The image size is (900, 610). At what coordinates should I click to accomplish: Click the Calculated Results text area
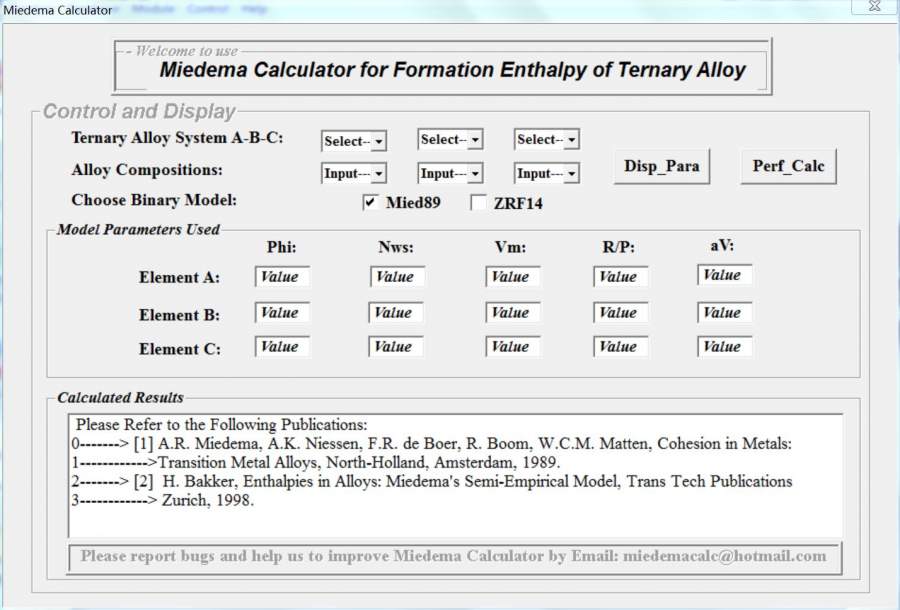(x=455, y=475)
